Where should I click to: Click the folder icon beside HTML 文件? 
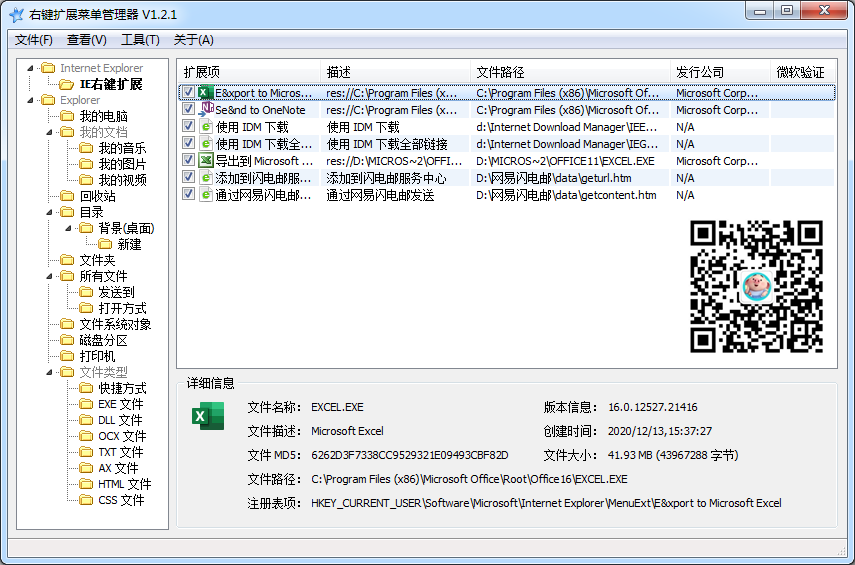86,484
